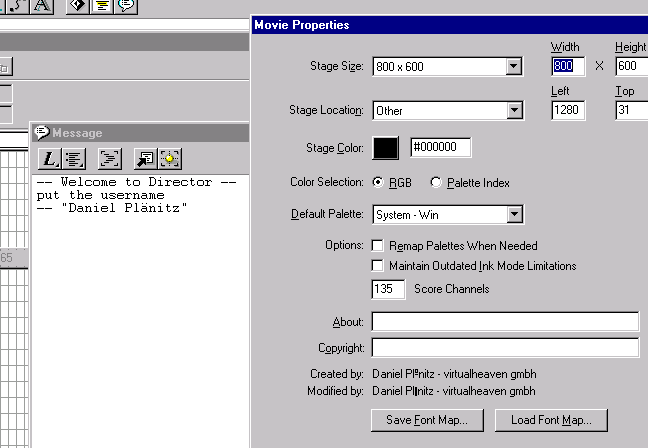Open the Vector Shape window from toolbar
This screenshot has height=448, width=648.
18,6
